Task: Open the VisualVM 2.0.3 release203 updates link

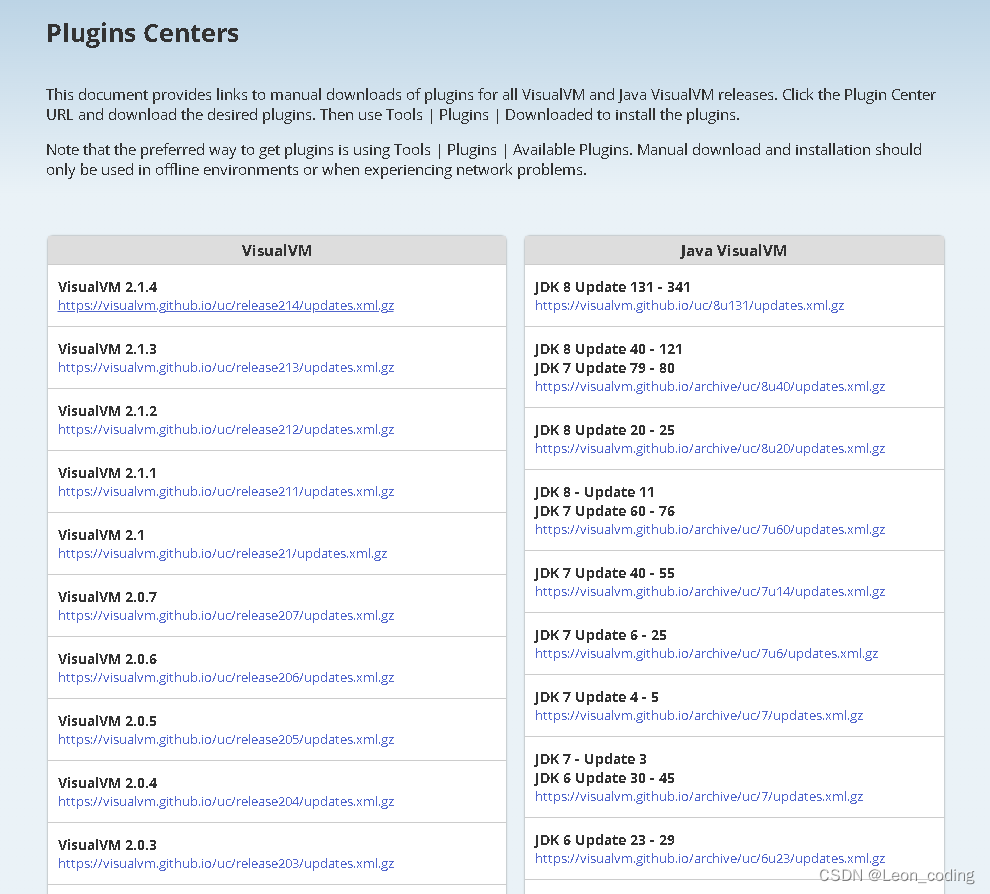Action: (226, 864)
